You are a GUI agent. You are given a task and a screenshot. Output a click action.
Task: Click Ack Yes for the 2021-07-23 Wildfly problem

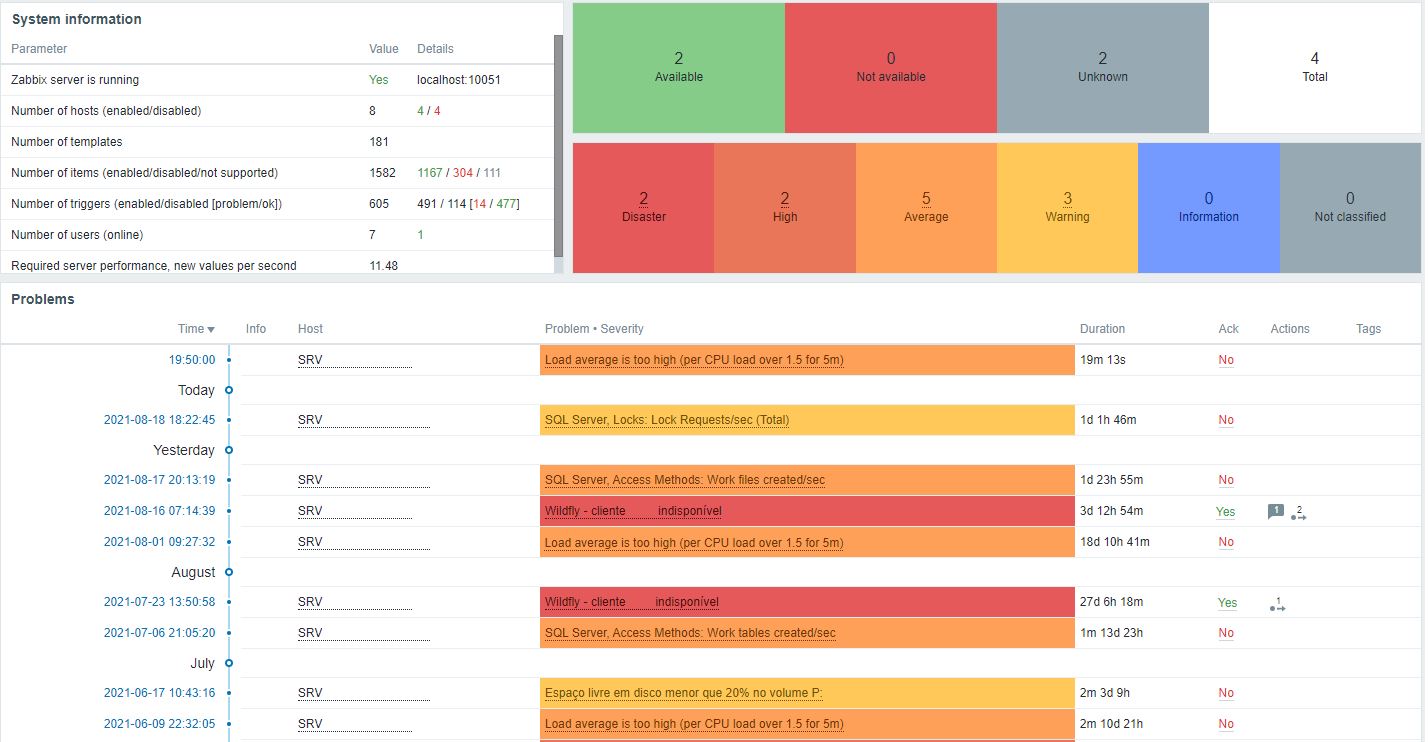1227,603
